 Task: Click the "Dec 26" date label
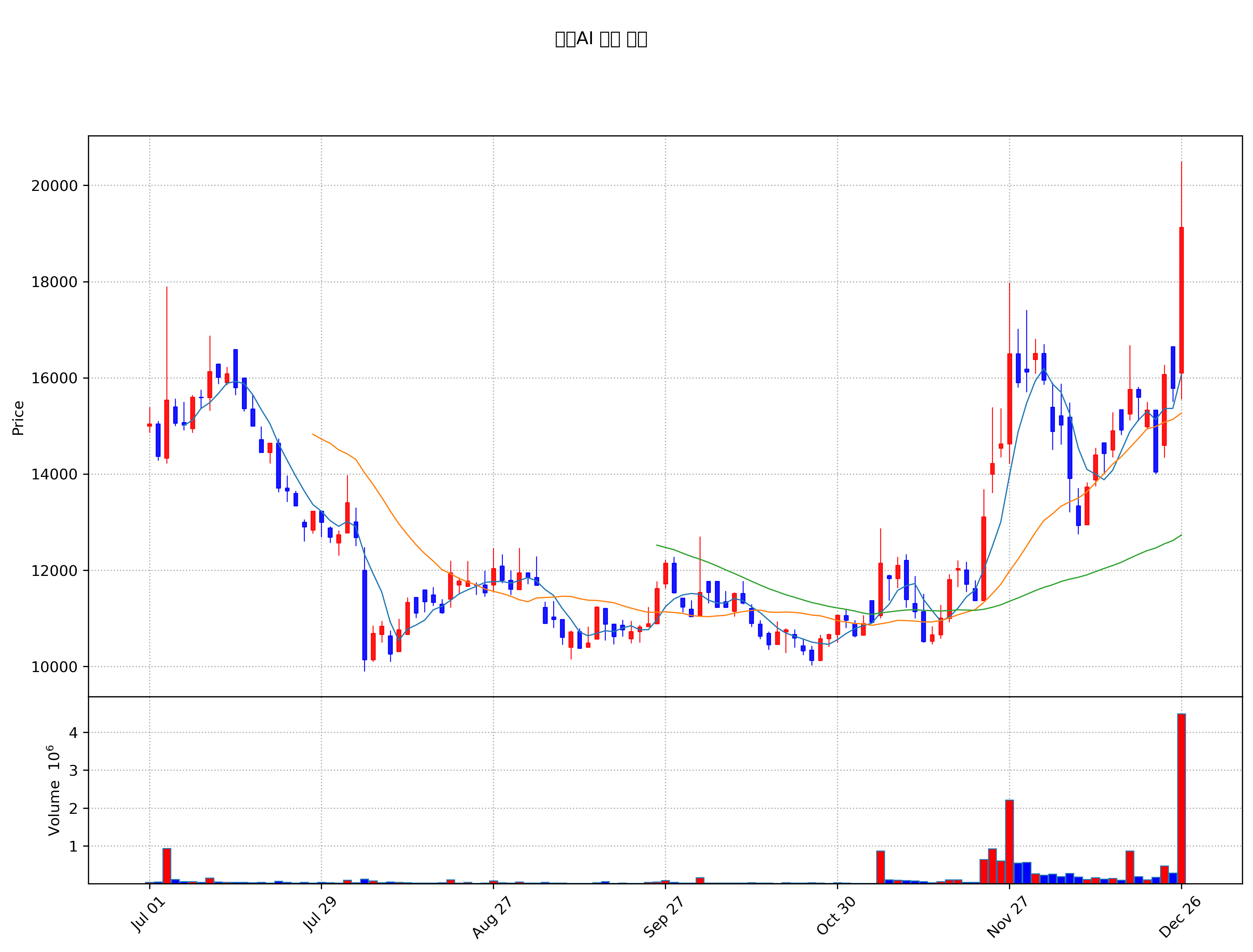click(x=1180, y=917)
